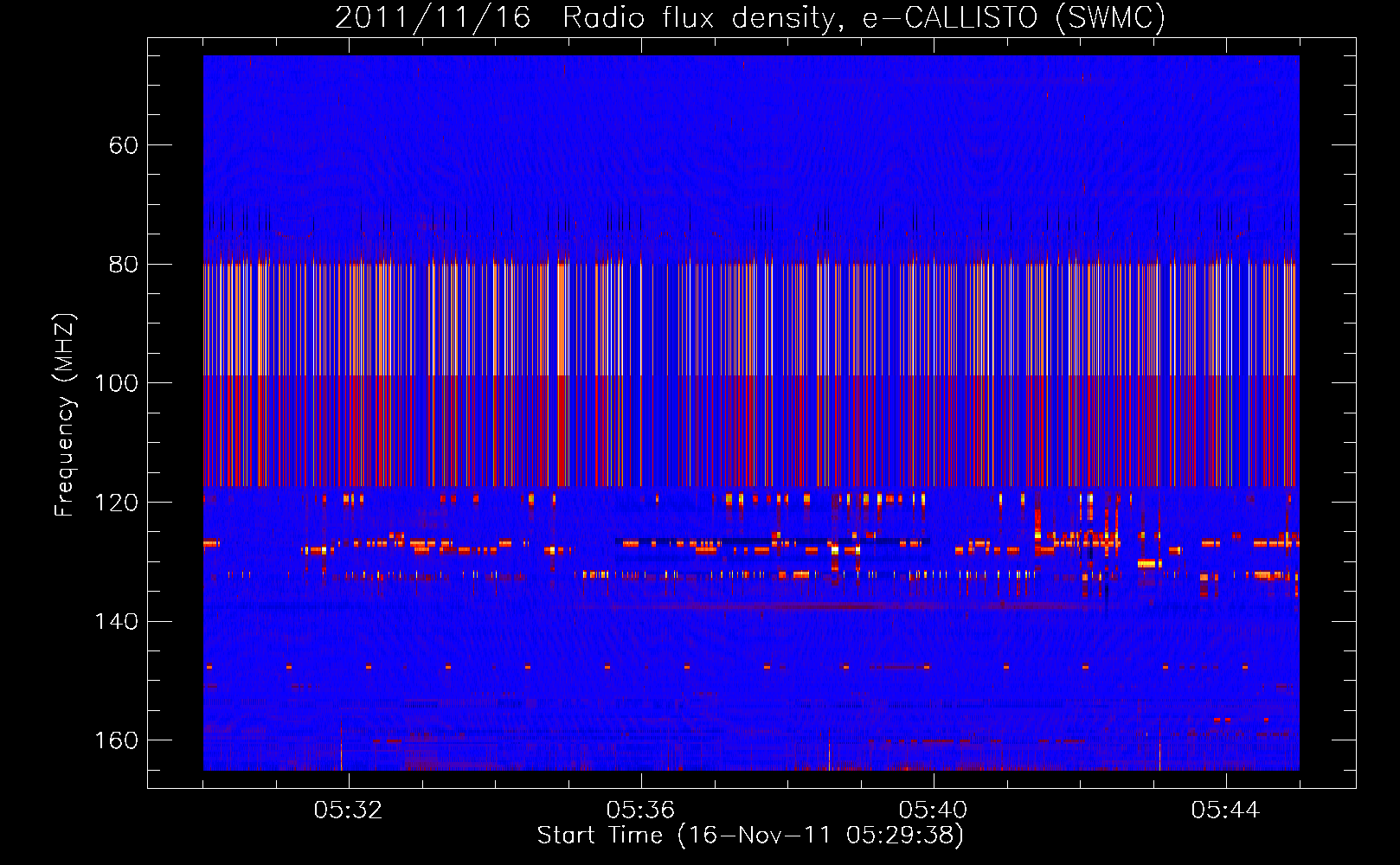Click the 120 frequency tick label
This screenshot has width=1400, height=865.
pos(117,503)
